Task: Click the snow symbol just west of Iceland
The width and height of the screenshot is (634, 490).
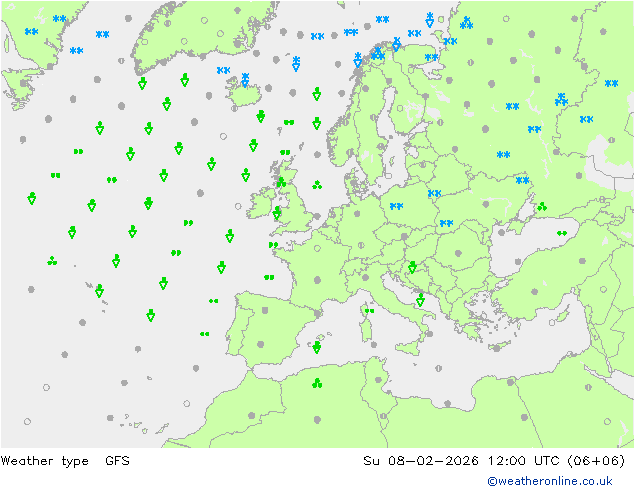Action: (223, 70)
